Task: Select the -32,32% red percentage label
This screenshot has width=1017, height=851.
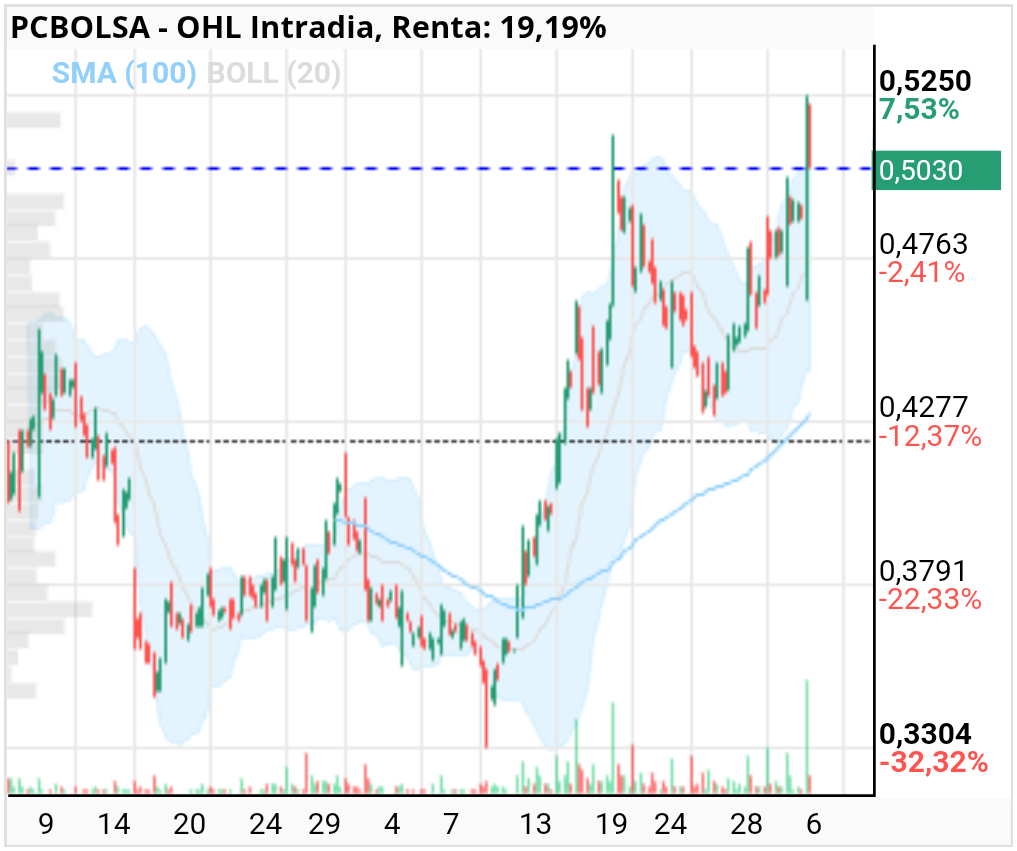Action: coord(933,762)
